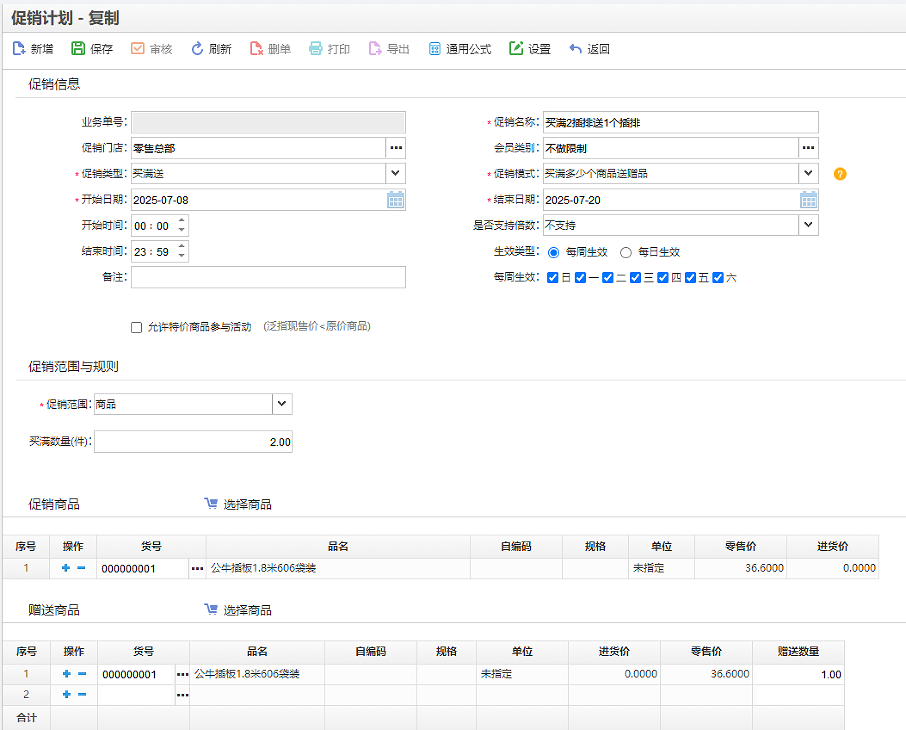Open calendar for 开始日期
Viewport: 906px width, 730px height.
pyautogui.click(x=395, y=200)
